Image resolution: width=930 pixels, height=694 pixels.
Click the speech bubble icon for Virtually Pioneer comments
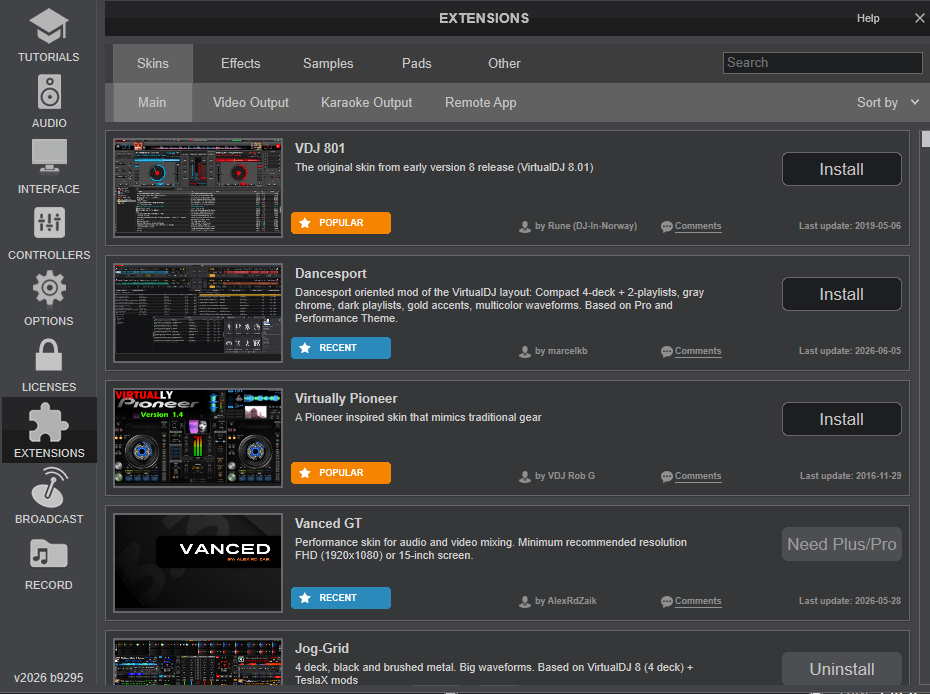[667, 477]
